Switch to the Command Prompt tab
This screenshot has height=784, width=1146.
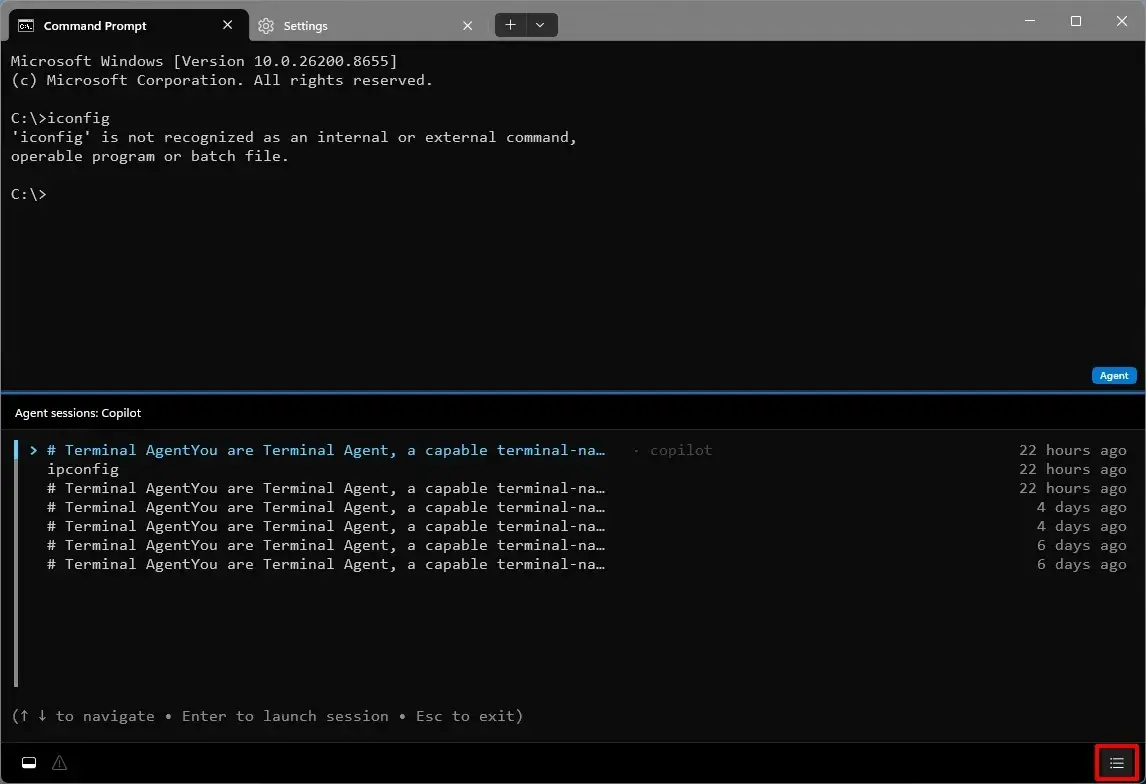129,26
